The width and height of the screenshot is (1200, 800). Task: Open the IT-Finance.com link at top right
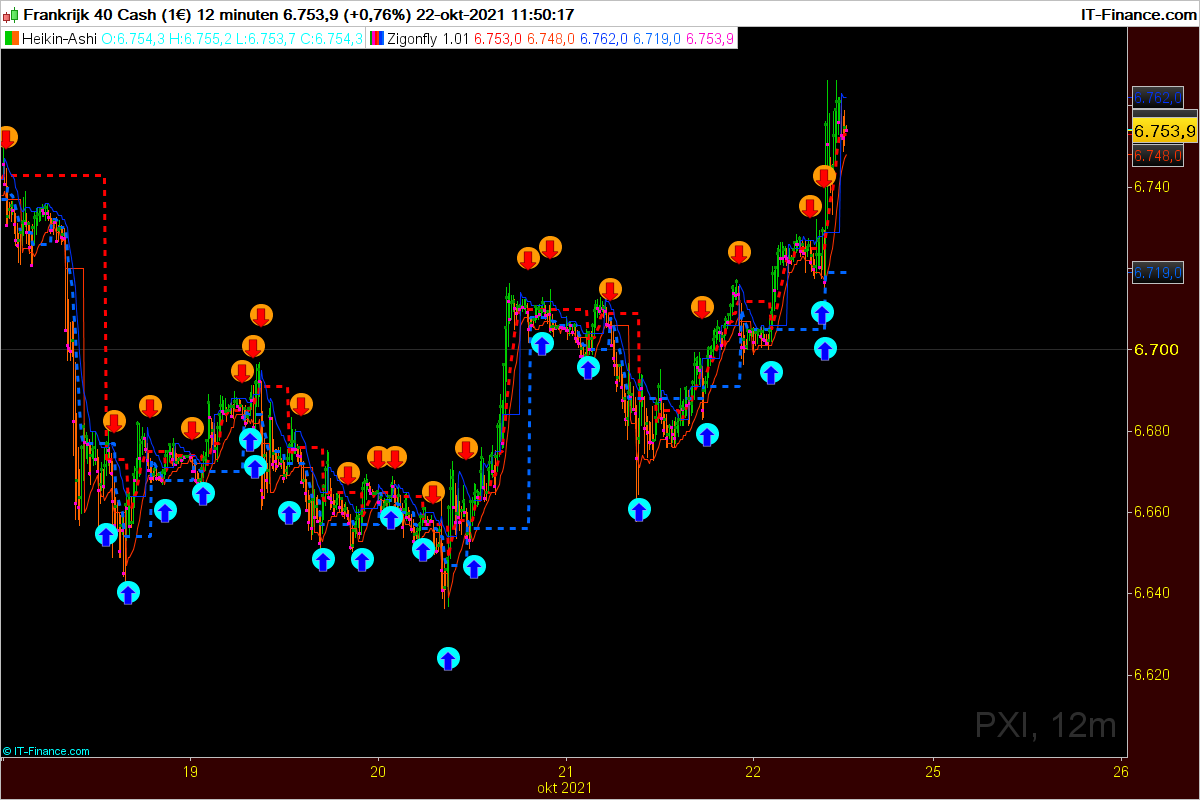click(x=1137, y=15)
